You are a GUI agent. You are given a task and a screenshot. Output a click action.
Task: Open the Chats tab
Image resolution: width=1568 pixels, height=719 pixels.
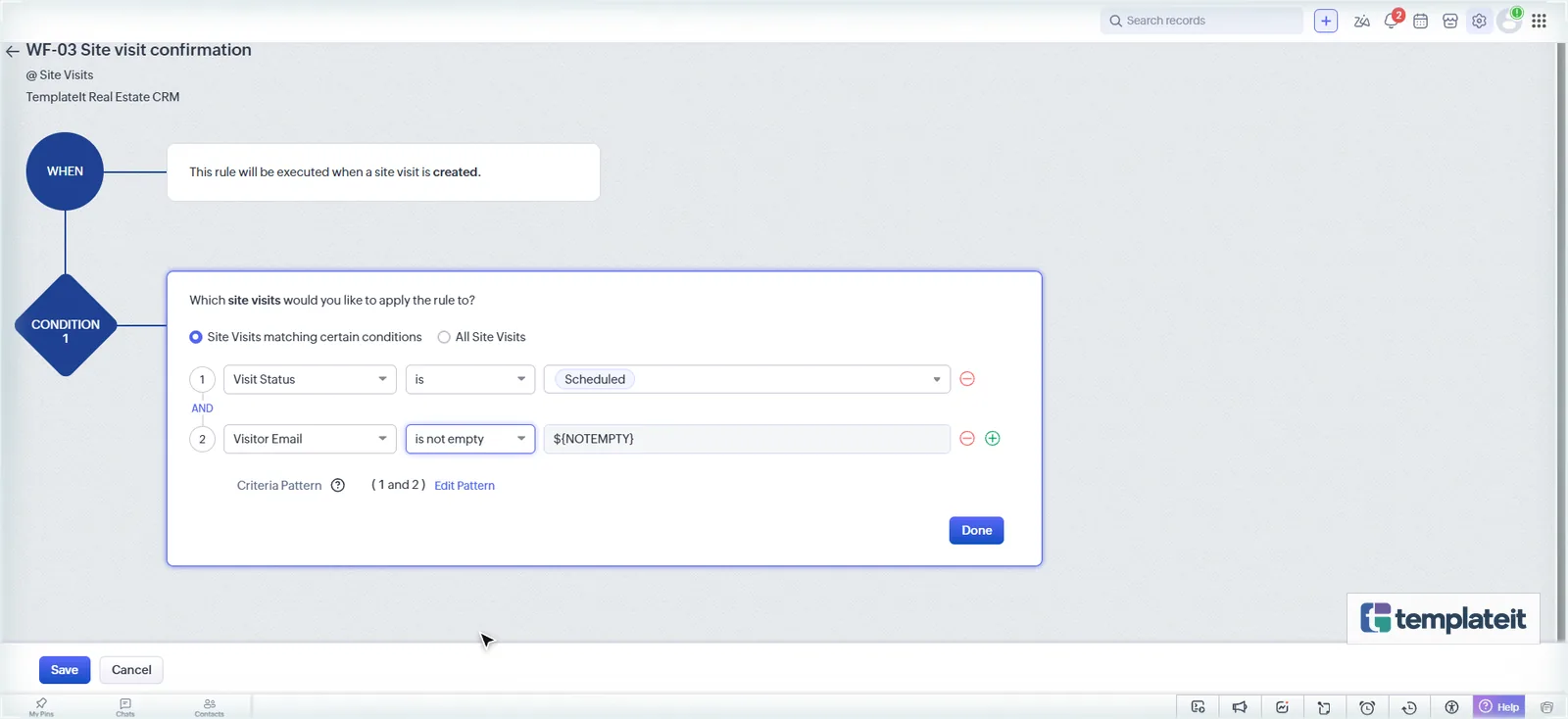pos(125,707)
